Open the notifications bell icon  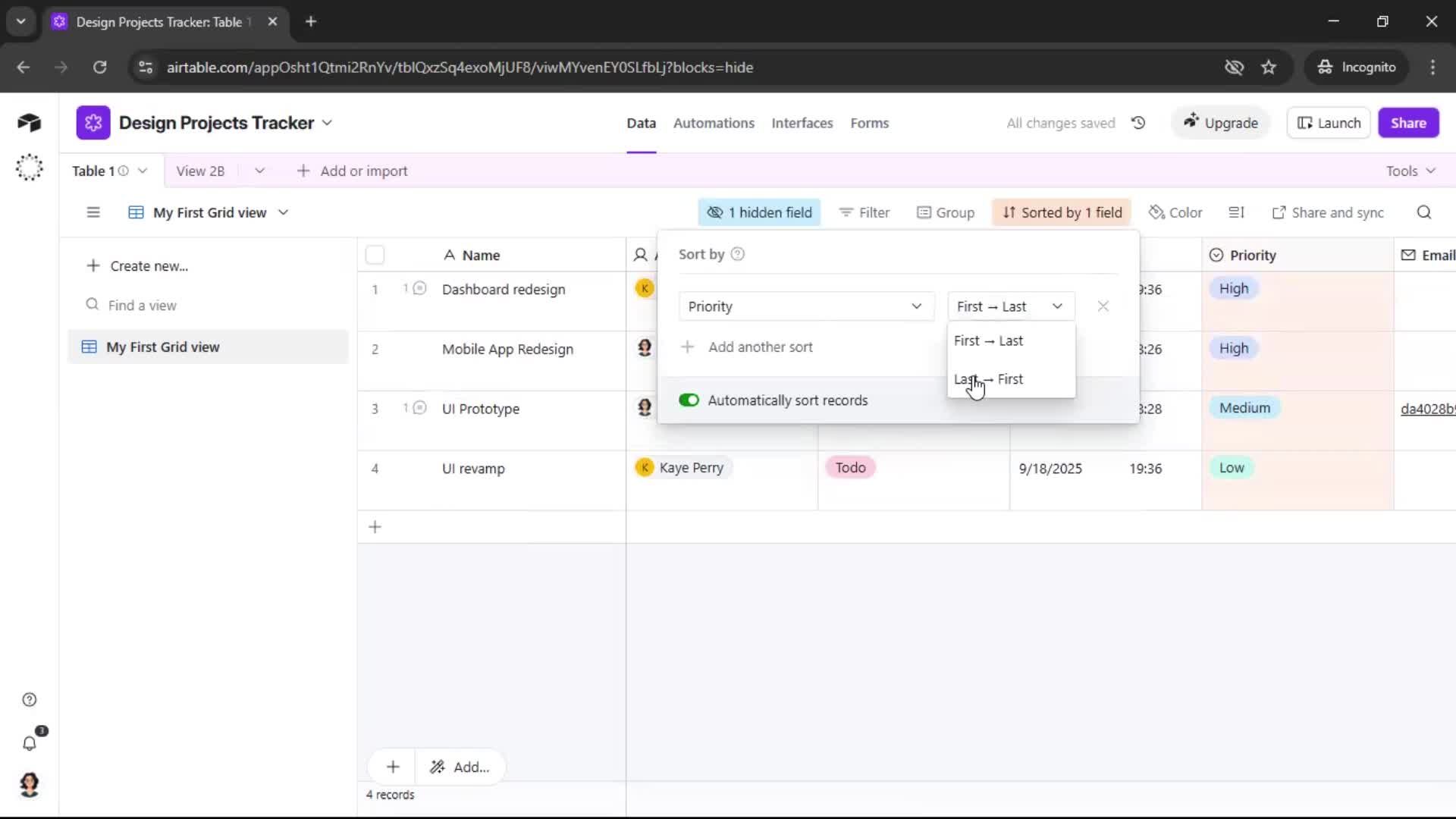pyautogui.click(x=30, y=743)
